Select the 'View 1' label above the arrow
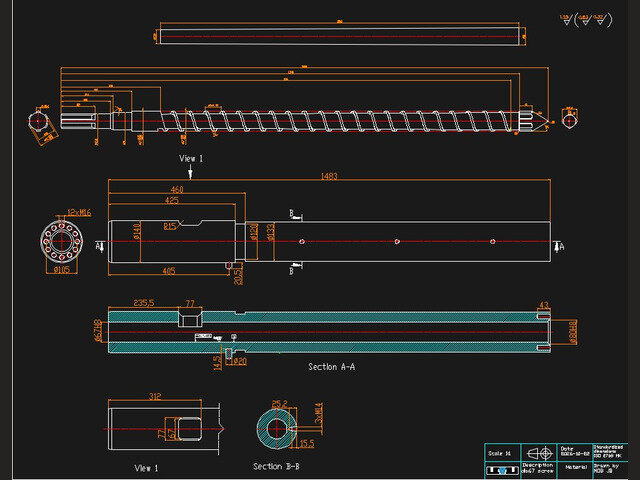The width and height of the screenshot is (640, 480). pyautogui.click(x=191, y=158)
